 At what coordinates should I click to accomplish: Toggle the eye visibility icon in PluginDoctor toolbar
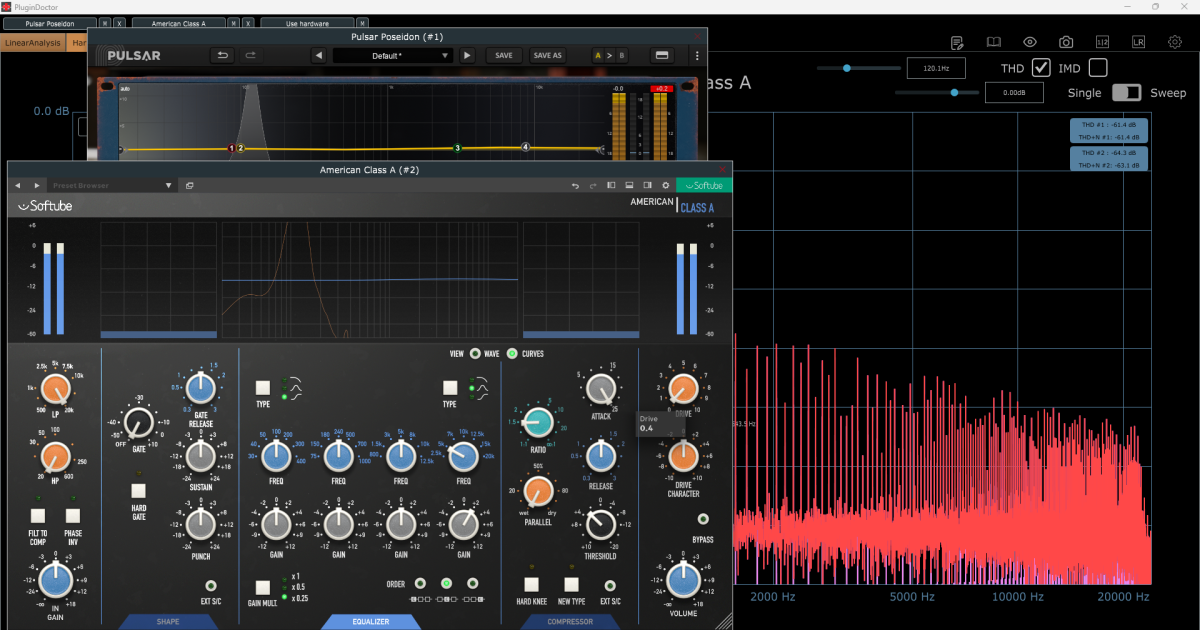(x=1030, y=42)
